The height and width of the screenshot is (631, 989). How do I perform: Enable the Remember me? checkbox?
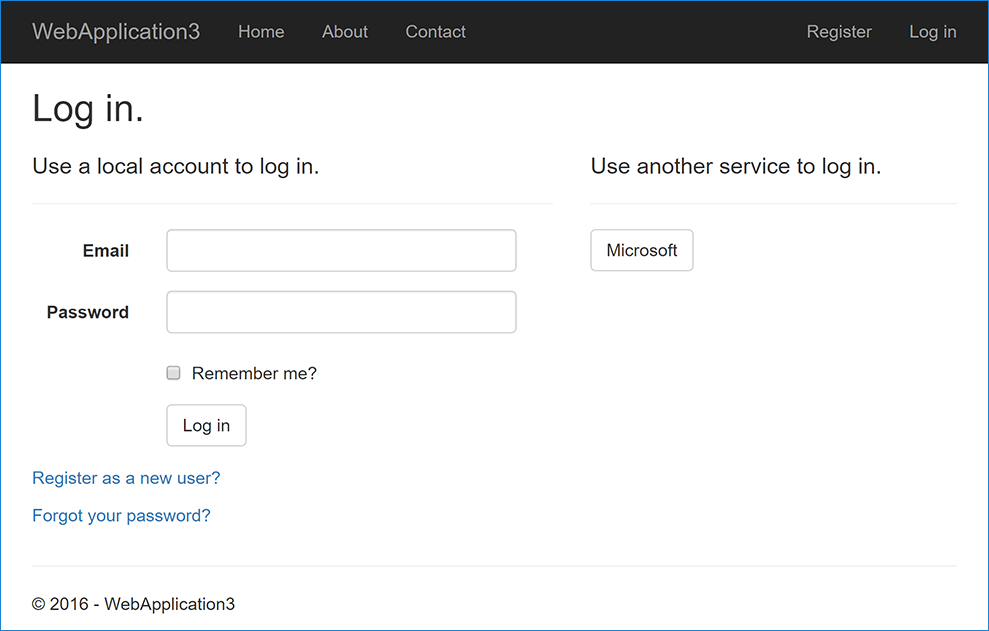coord(172,372)
